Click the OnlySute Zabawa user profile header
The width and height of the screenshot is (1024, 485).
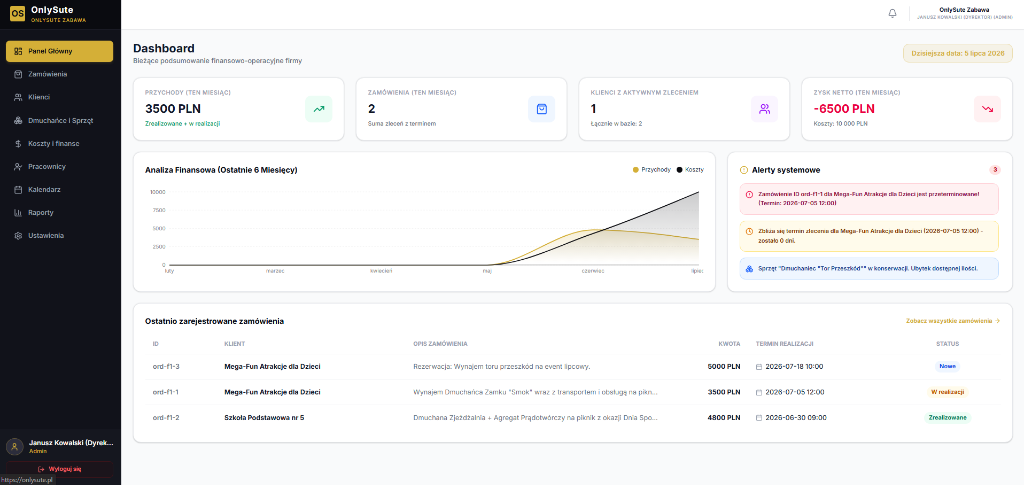[x=963, y=14]
